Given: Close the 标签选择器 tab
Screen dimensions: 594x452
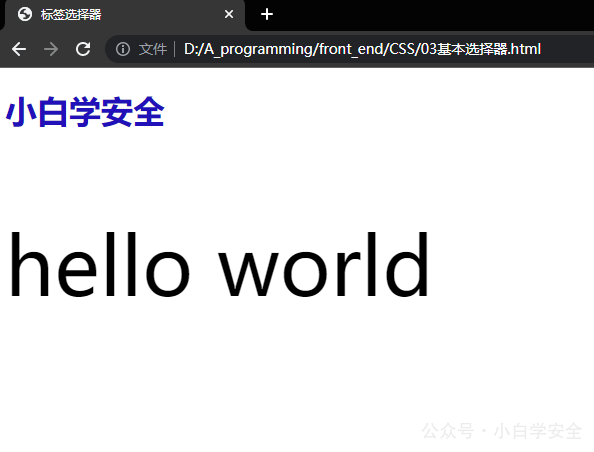Looking at the screenshot, I should 229,14.
